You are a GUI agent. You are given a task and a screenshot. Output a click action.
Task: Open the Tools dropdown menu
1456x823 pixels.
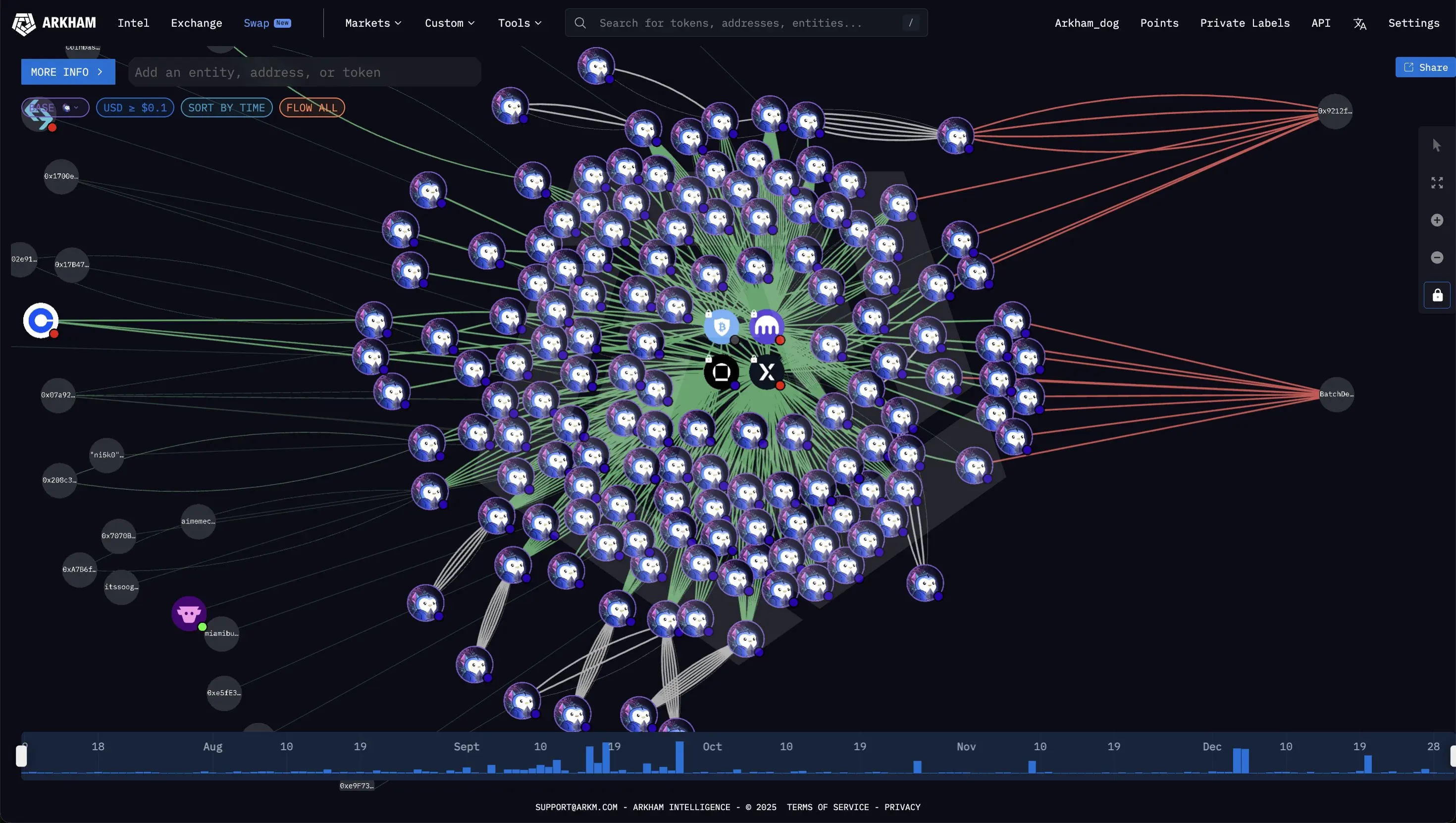520,23
